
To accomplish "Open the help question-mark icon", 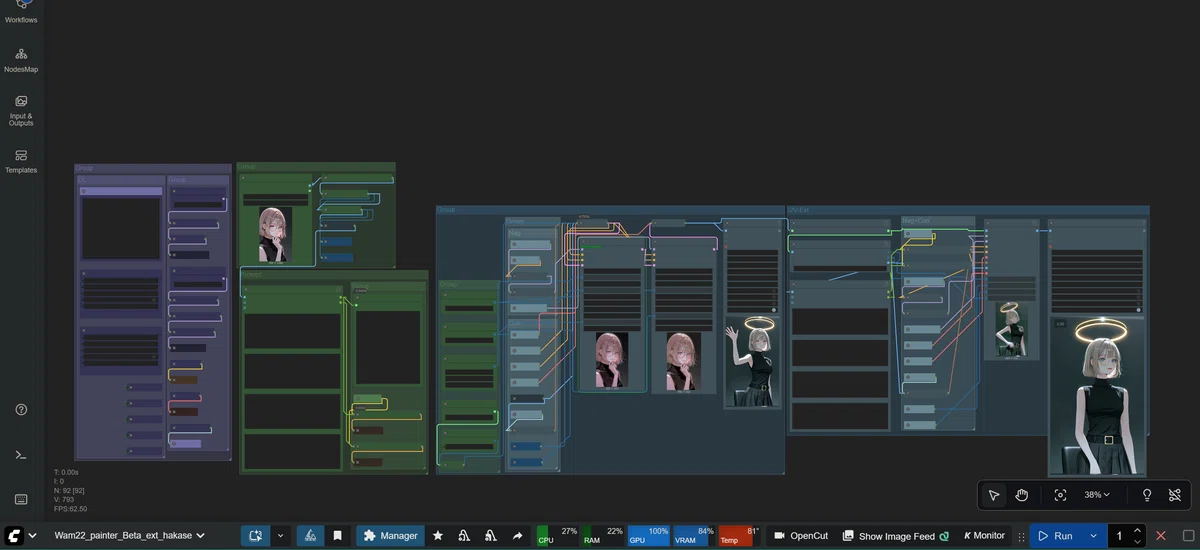I will click(x=21, y=410).
